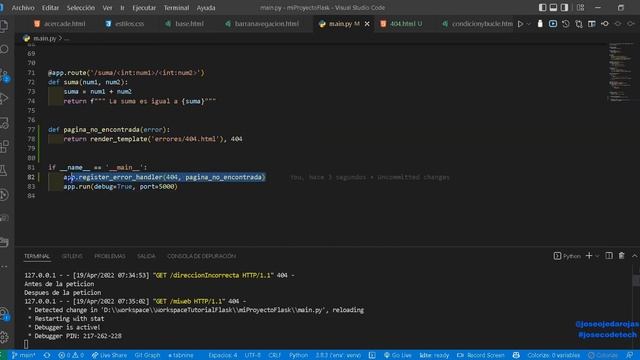The height and width of the screenshot is (360, 640).
Task: Maximize panel with chevron up
Action: click(634, 256)
